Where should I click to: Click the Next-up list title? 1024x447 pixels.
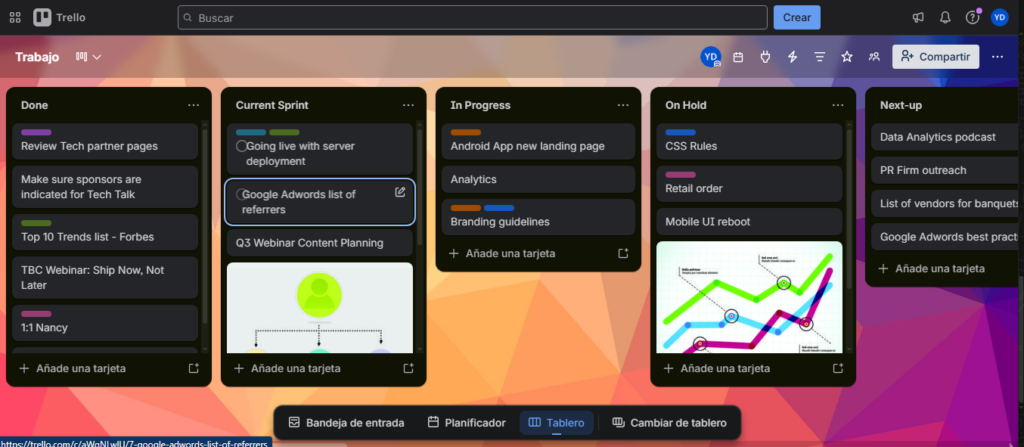point(901,105)
